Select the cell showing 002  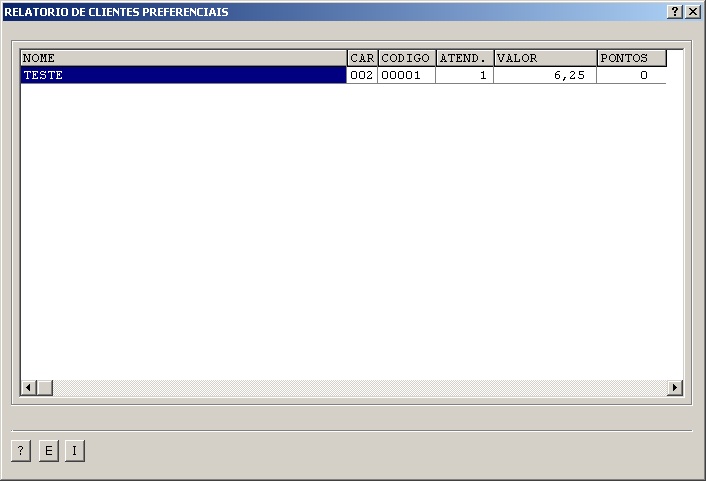pyautogui.click(x=362, y=75)
